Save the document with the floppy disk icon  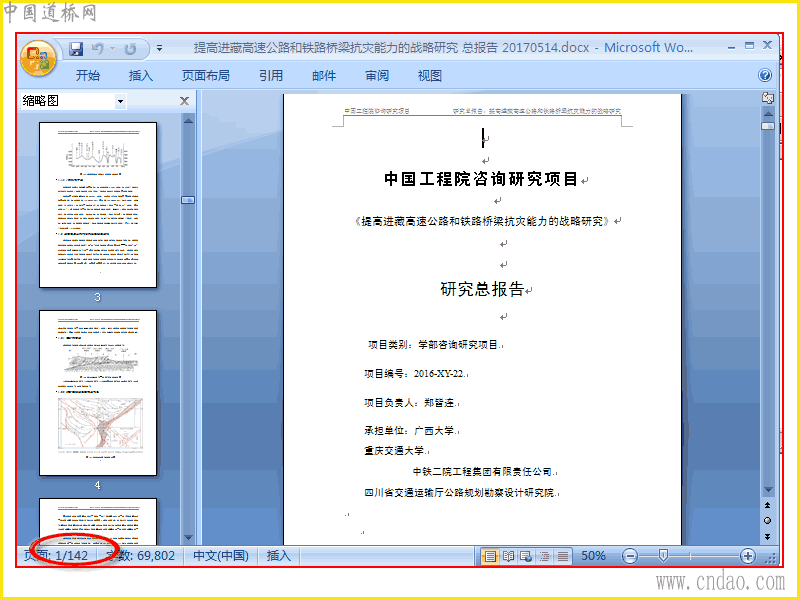76,48
